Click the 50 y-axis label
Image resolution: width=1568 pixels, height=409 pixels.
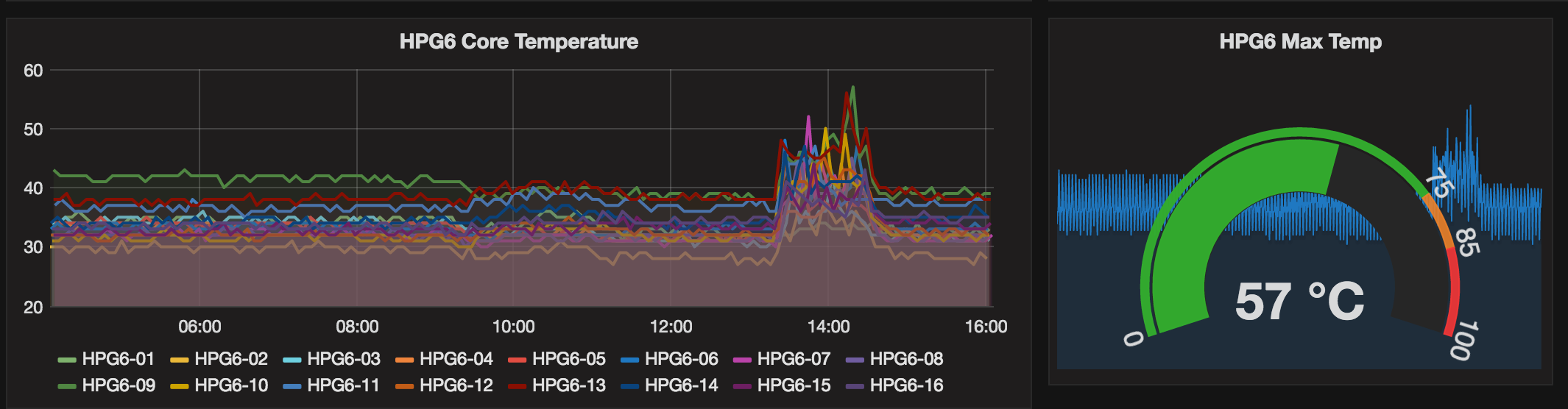coord(33,129)
